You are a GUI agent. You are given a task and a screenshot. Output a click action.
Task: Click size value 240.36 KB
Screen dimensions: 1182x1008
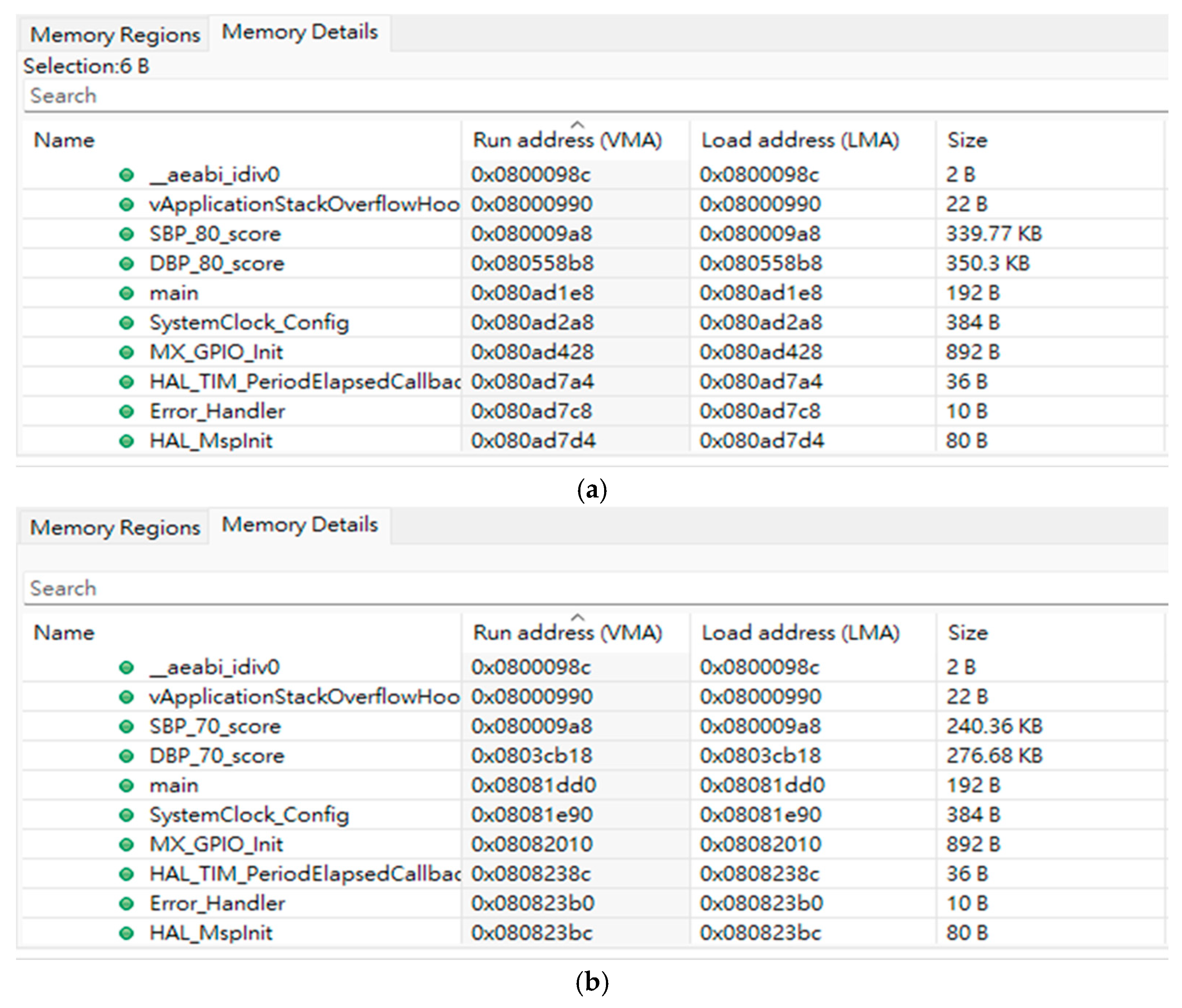pos(995,726)
